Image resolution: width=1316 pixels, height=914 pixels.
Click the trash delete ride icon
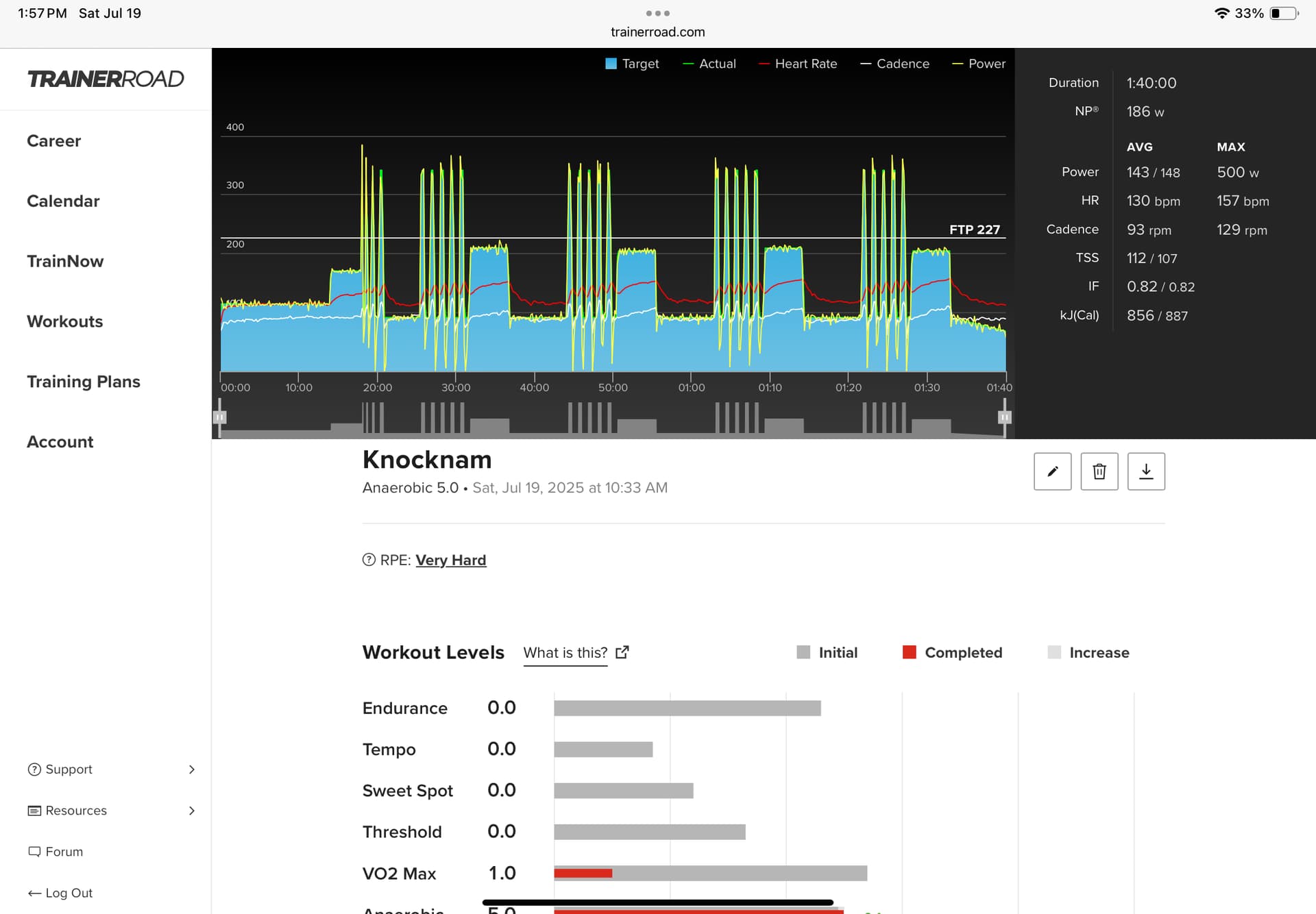(x=1099, y=471)
